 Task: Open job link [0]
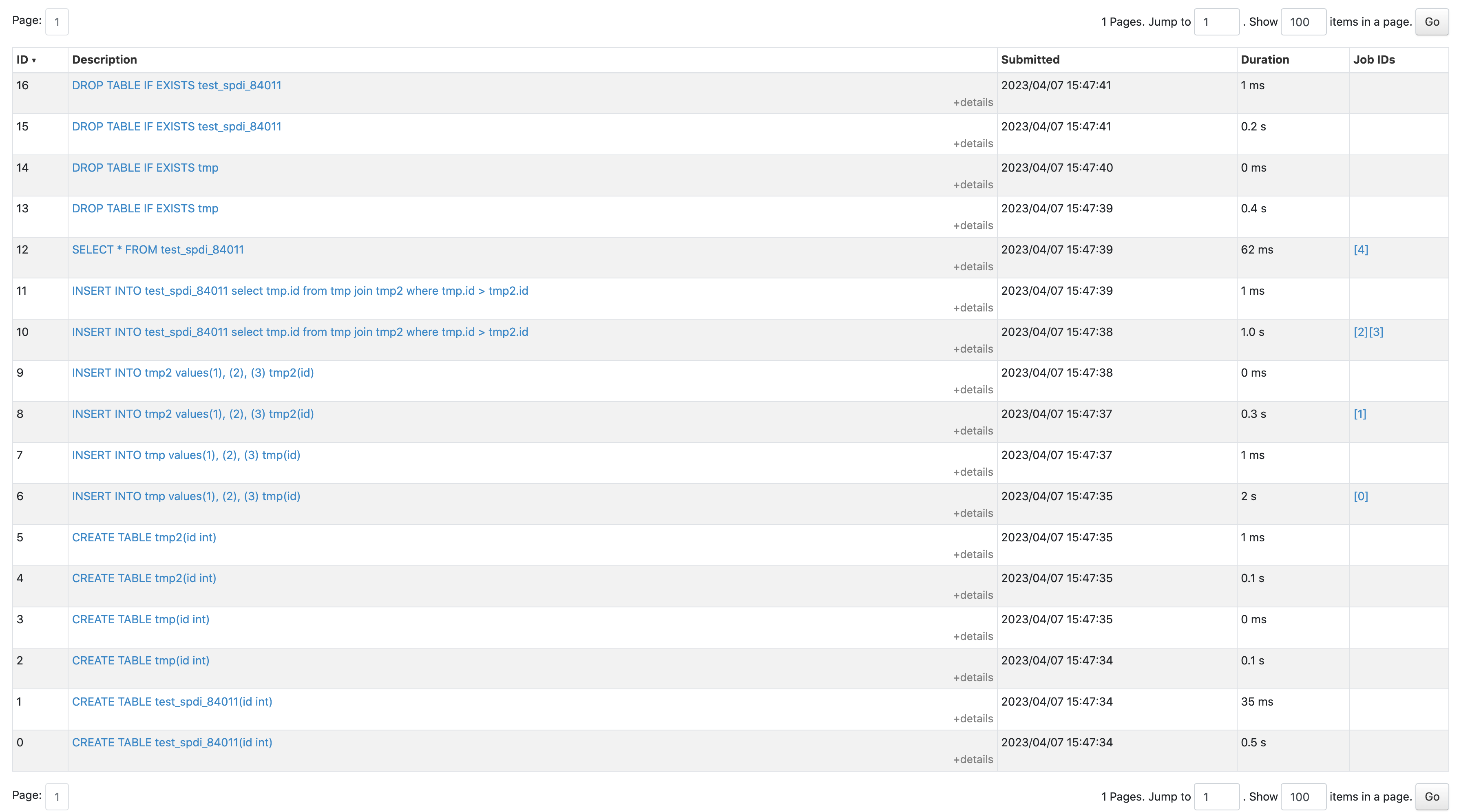pyautogui.click(x=1360, y=496)
